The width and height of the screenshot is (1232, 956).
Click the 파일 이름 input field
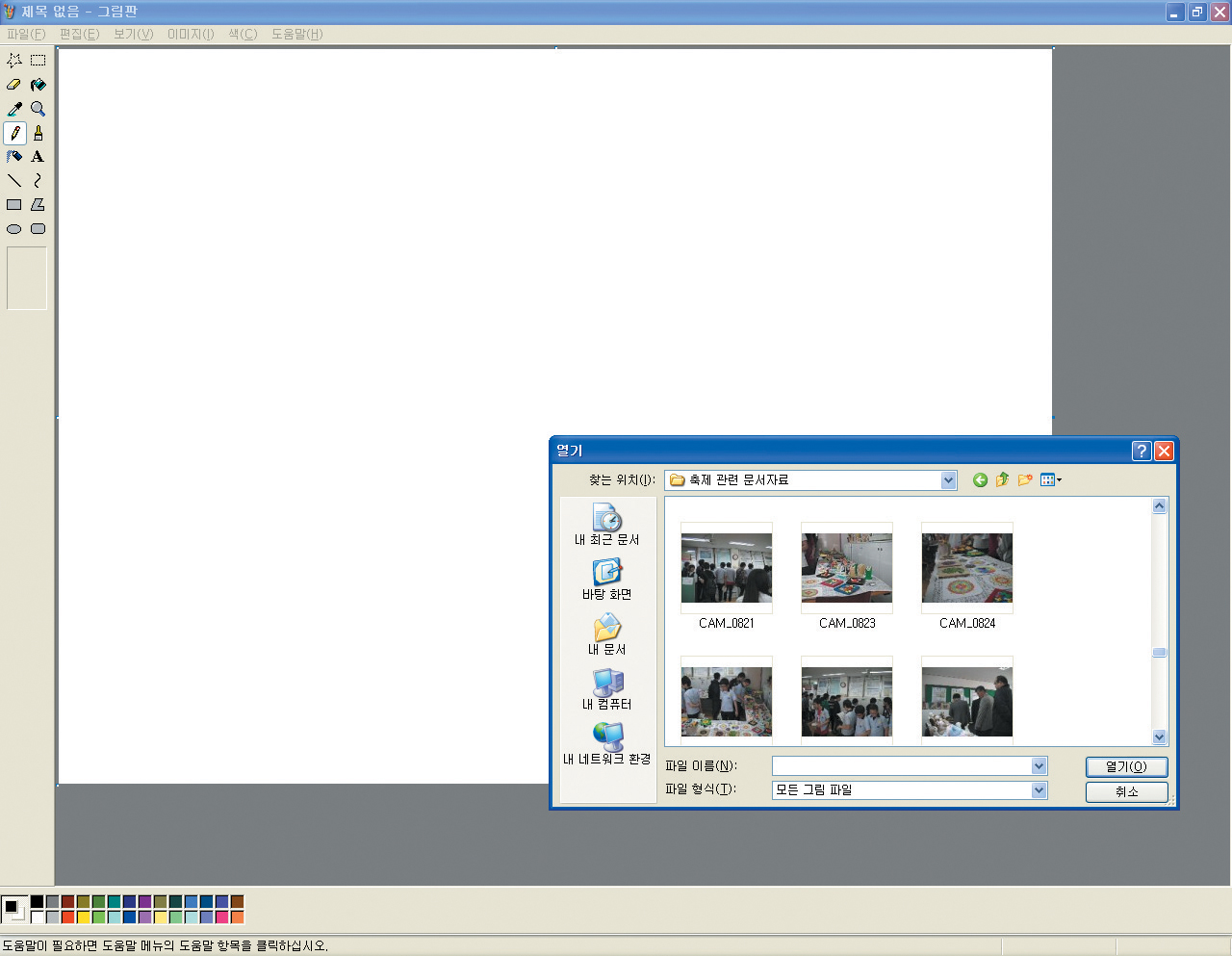901,766
